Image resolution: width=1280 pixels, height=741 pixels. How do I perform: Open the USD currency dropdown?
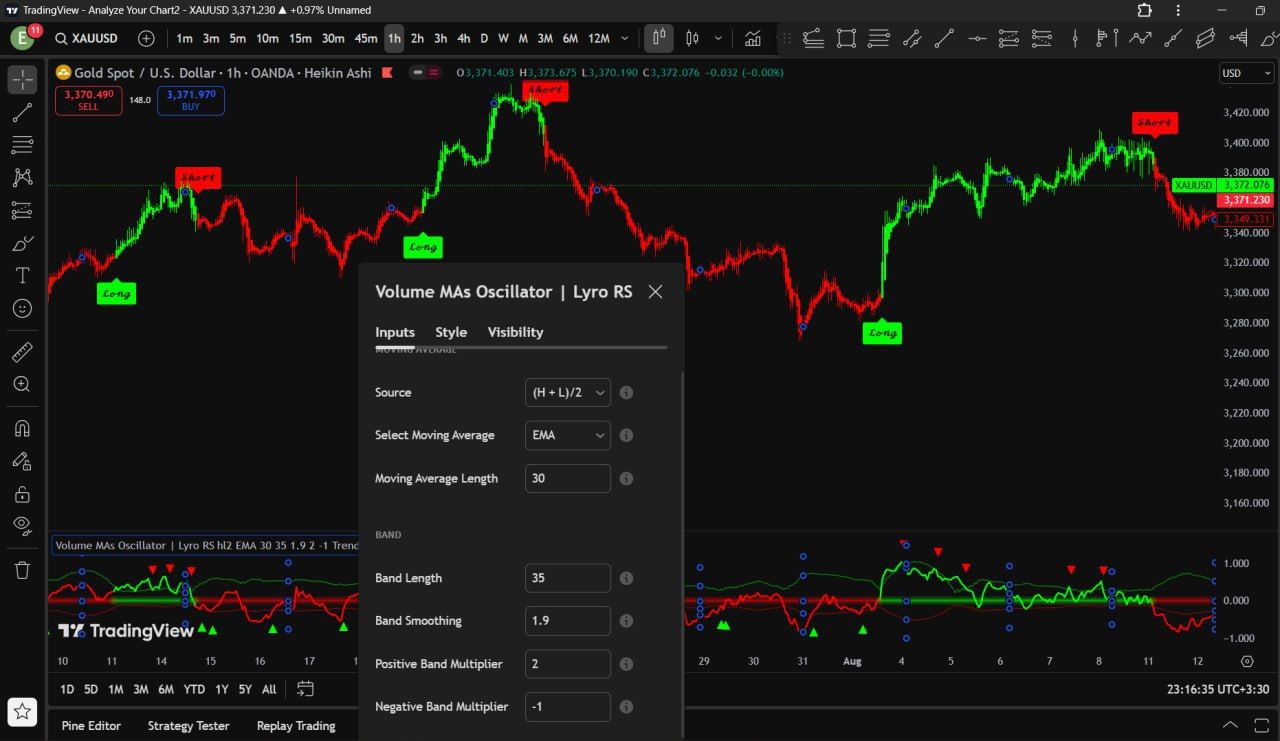pos(1246,73)
